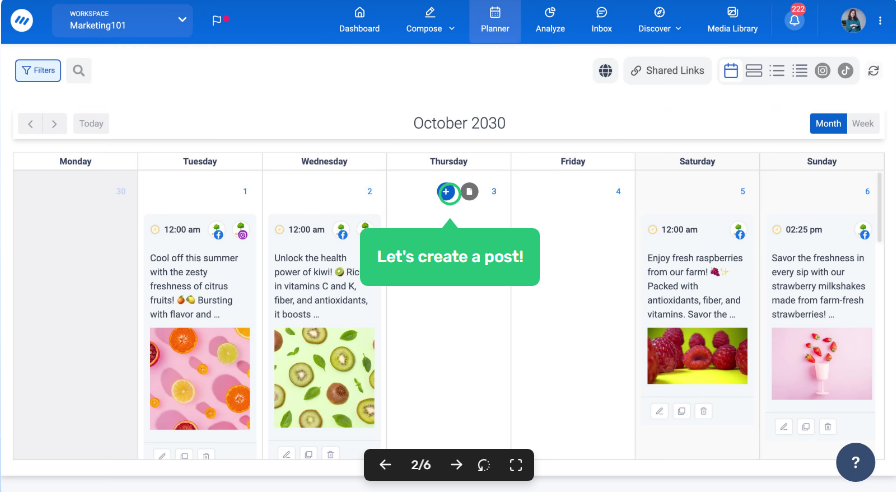This screenshot has height=492, width=896.
Task: Open Shared Links
Action: 667,70
